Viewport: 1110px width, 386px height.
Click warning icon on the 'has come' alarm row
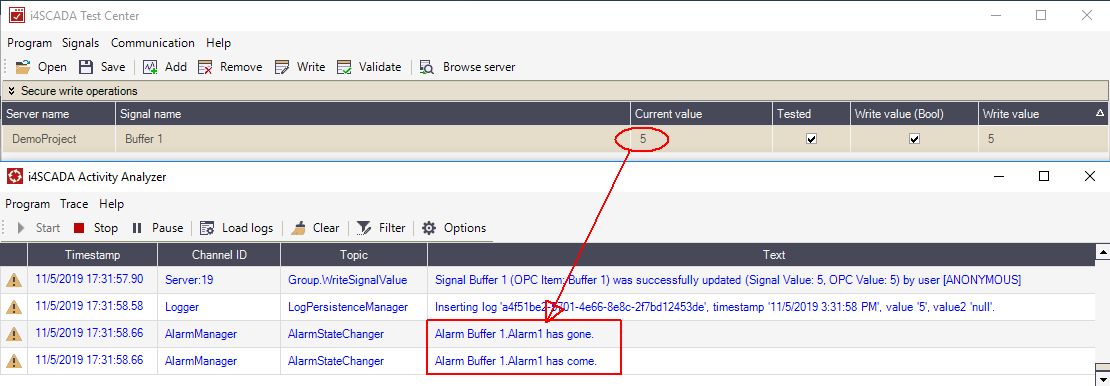pos(13,361)
